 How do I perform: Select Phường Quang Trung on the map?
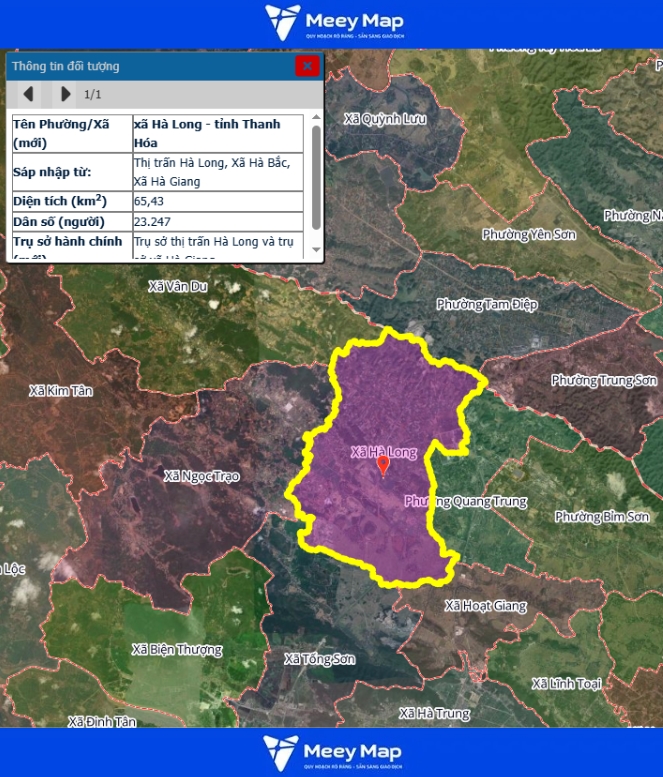pos(466,502)
